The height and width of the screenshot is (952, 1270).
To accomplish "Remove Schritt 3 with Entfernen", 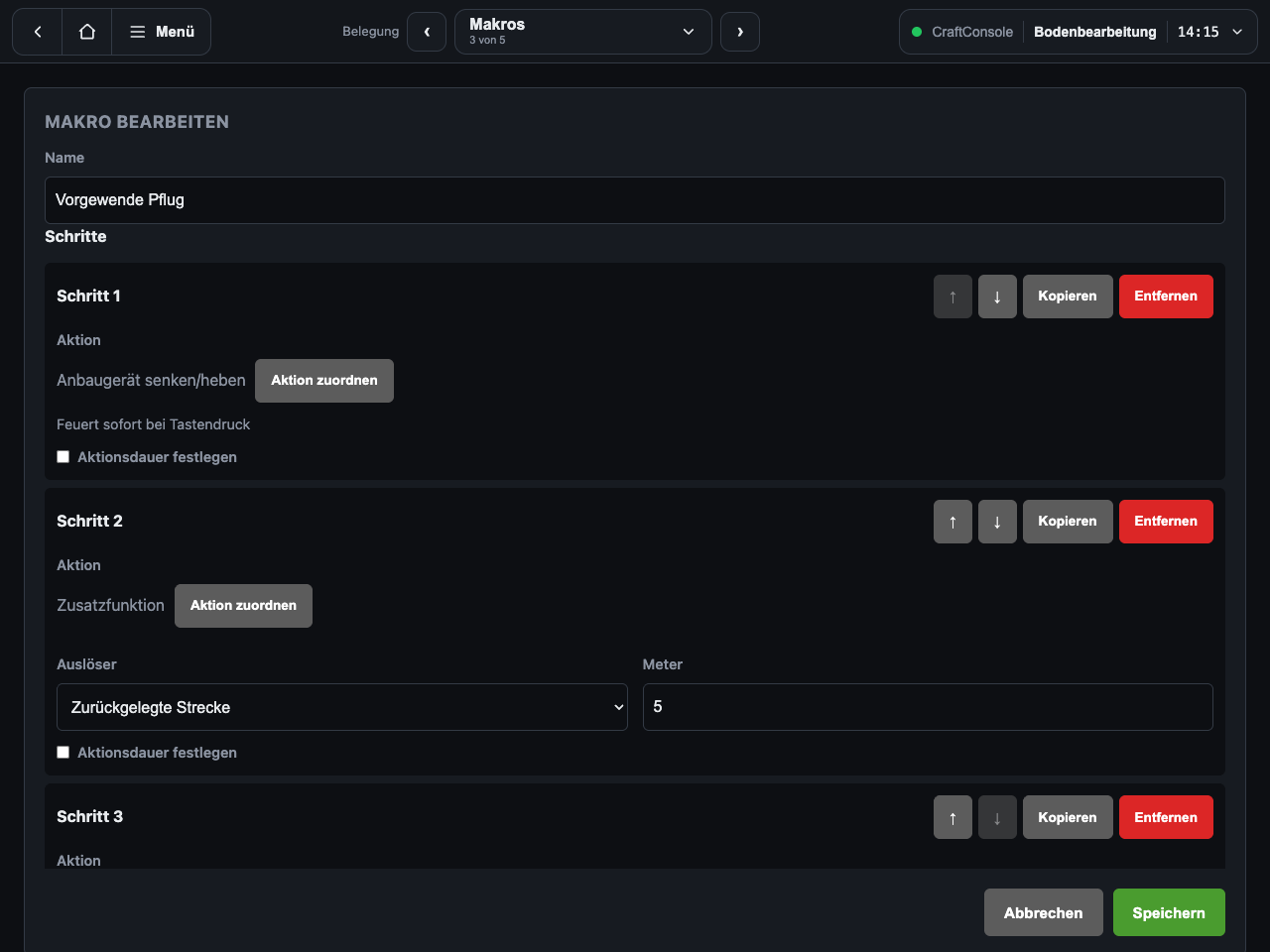I will (1166, 817).
